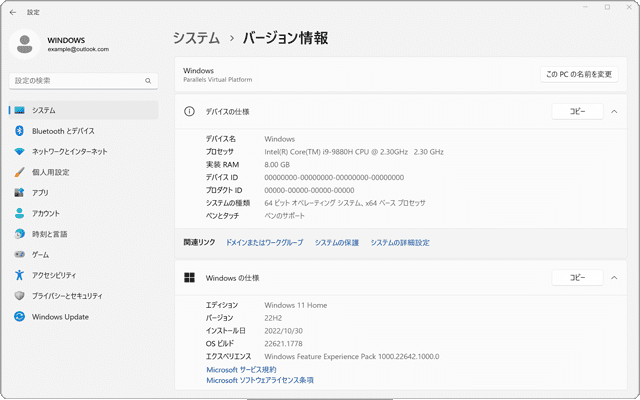The height and width of the screenshot is (400, 640).
Task: Click the プロダクト ID value 00000-00000-00000-00000
Action: [309, 190]
